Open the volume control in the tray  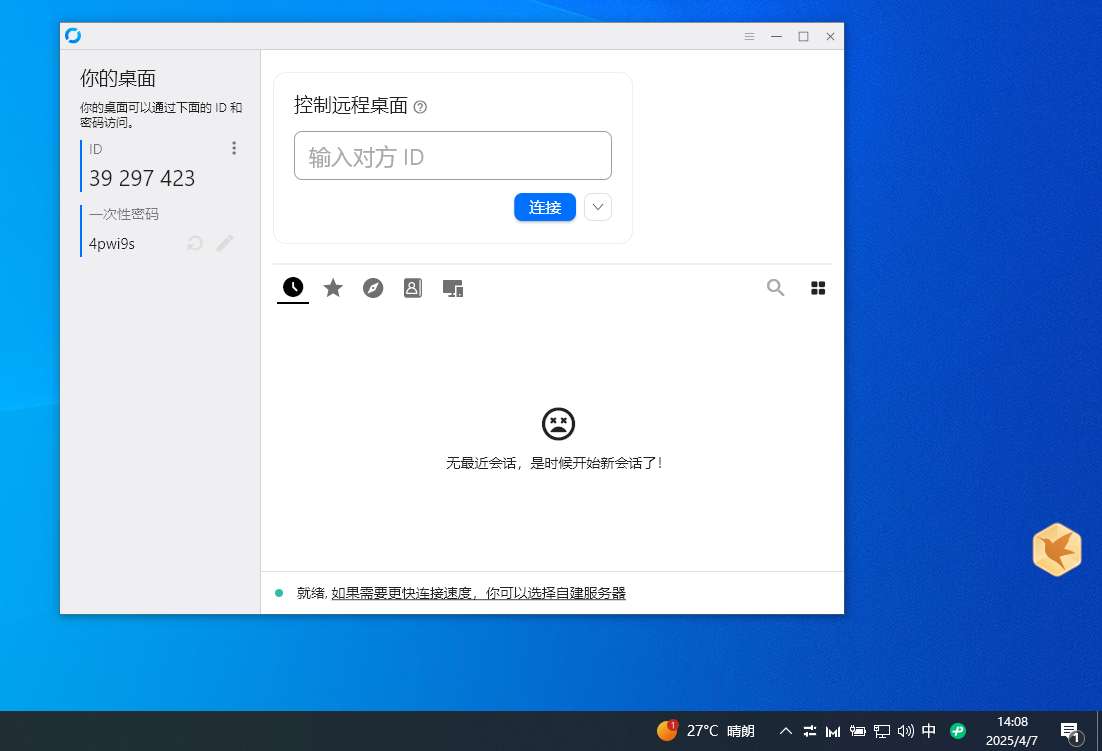906,731
